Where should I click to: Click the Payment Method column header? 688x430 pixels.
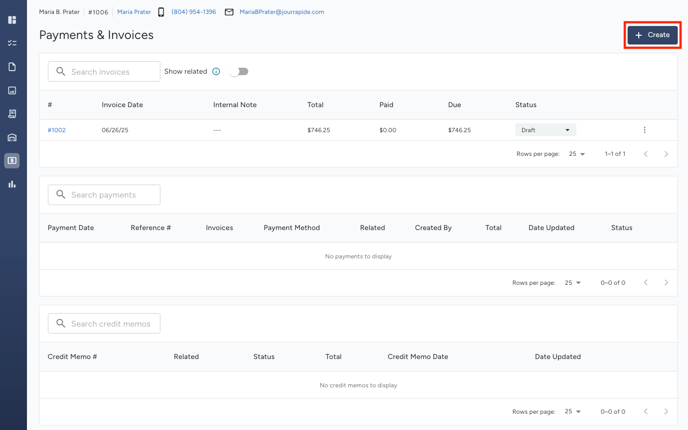point(292,228)
